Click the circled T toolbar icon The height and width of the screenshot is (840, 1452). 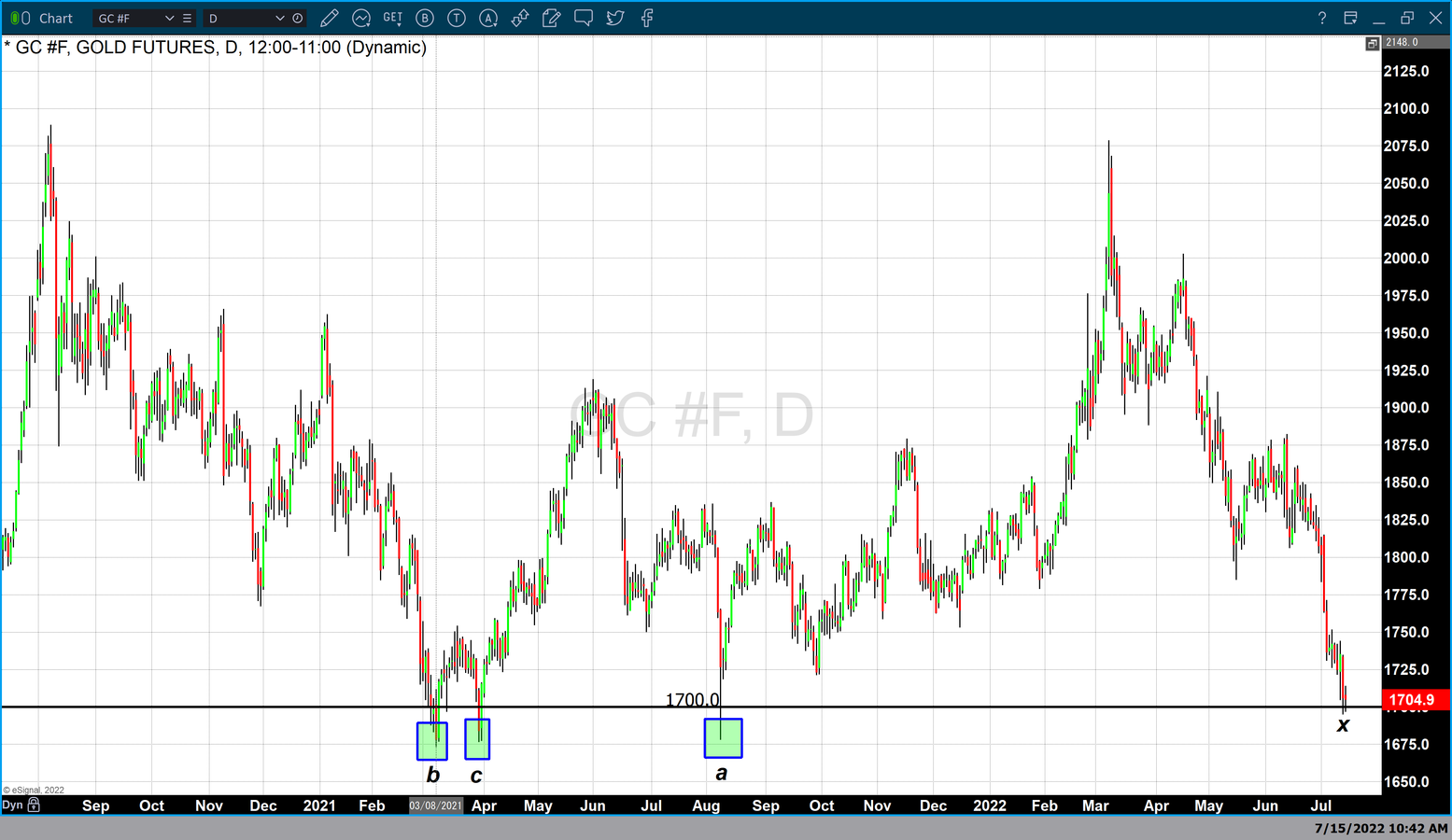click(x=457, y=18)
